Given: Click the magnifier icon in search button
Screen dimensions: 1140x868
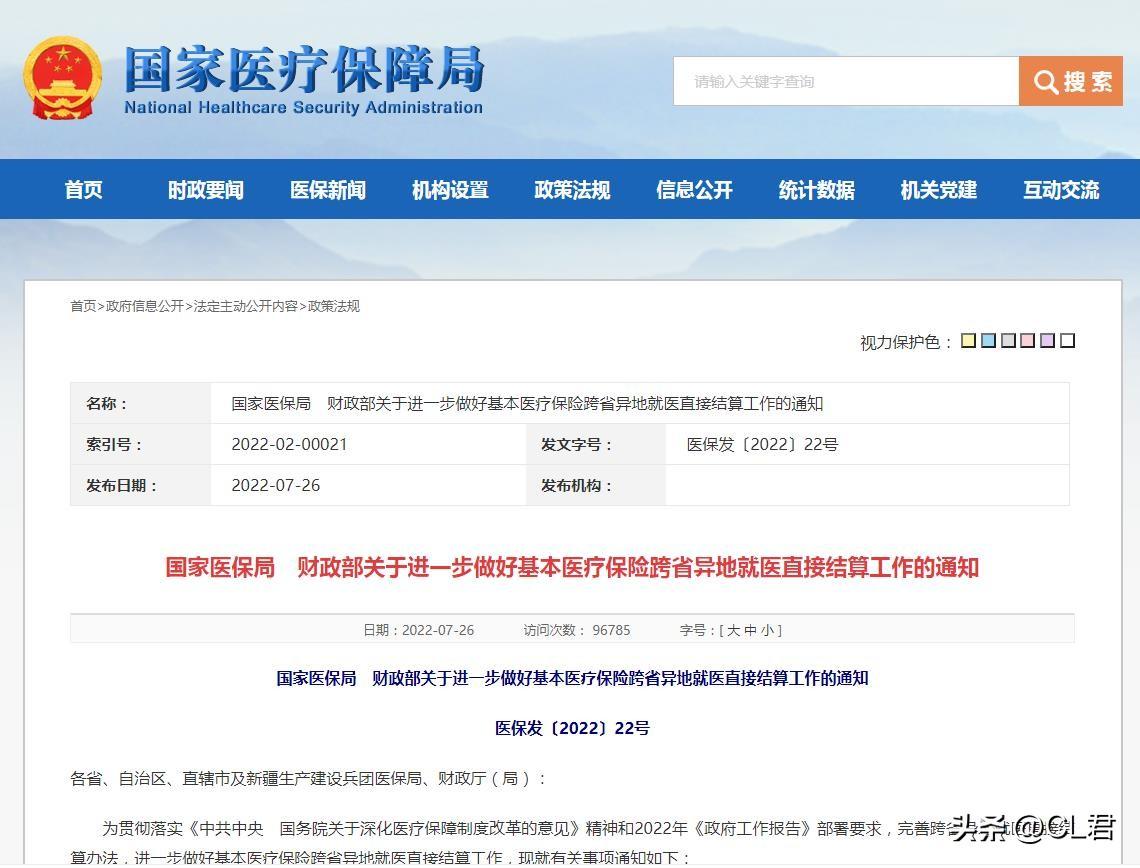Looking at the screenshot, I should pos(1045,81).
